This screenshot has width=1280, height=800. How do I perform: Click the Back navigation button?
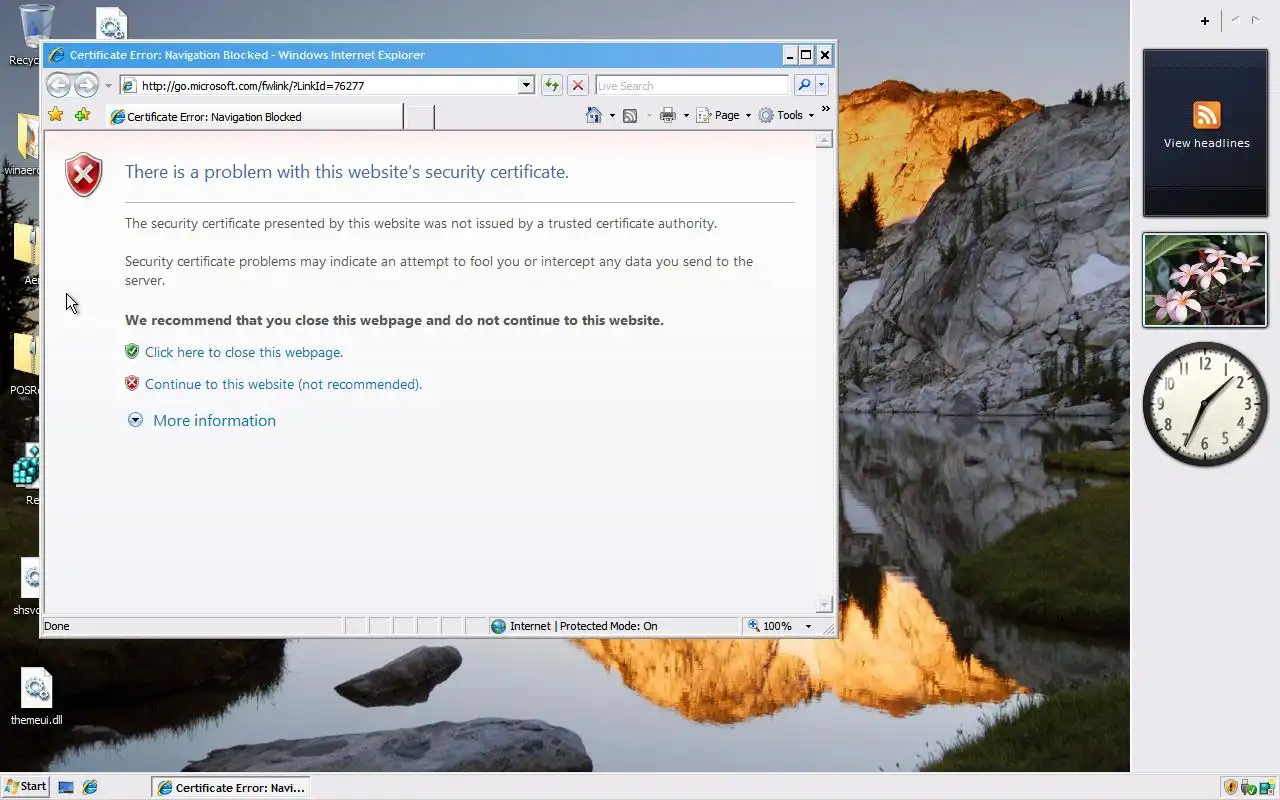point(58,85)
